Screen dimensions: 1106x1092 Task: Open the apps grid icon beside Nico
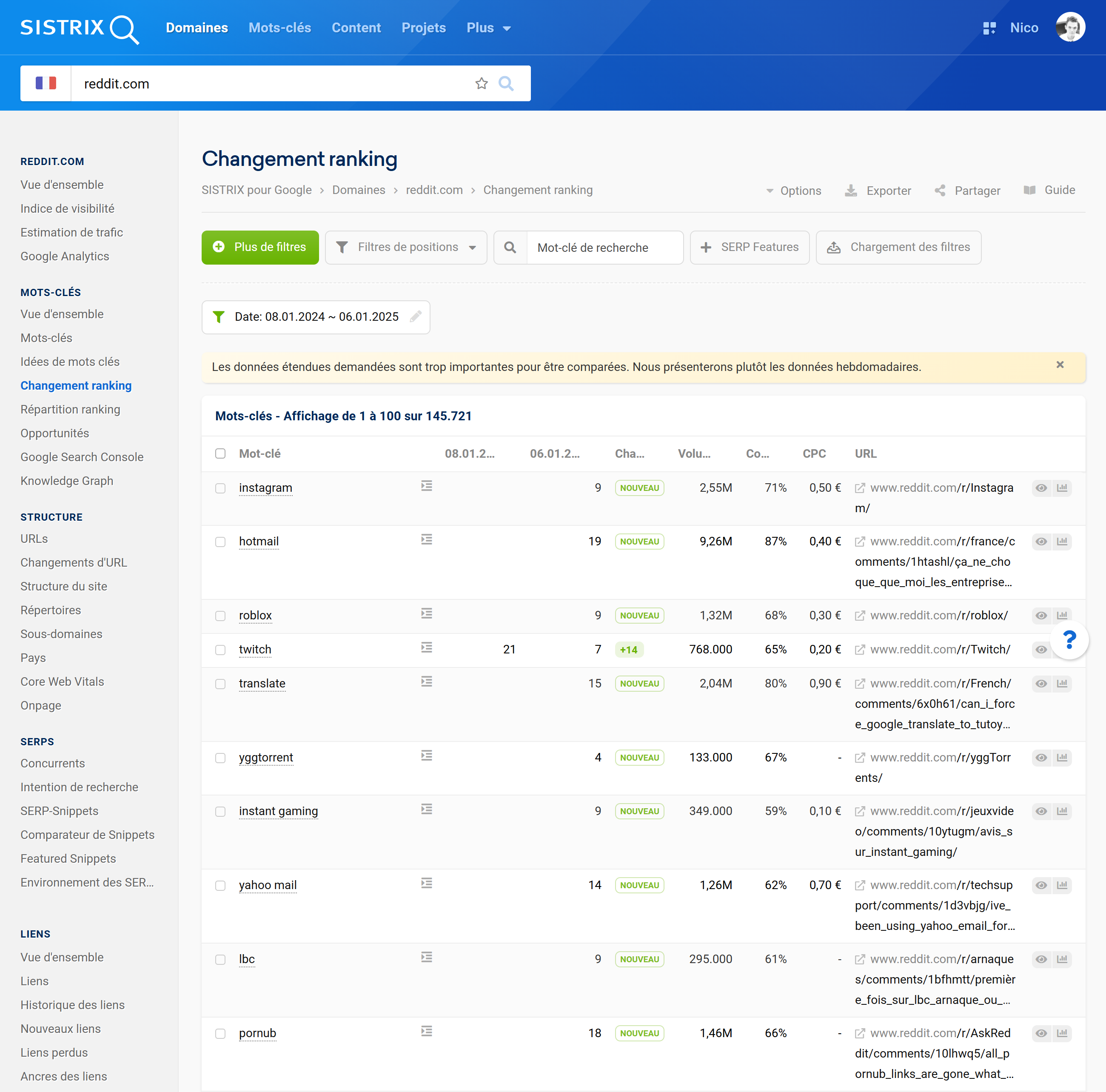click(x=989, y=28)
